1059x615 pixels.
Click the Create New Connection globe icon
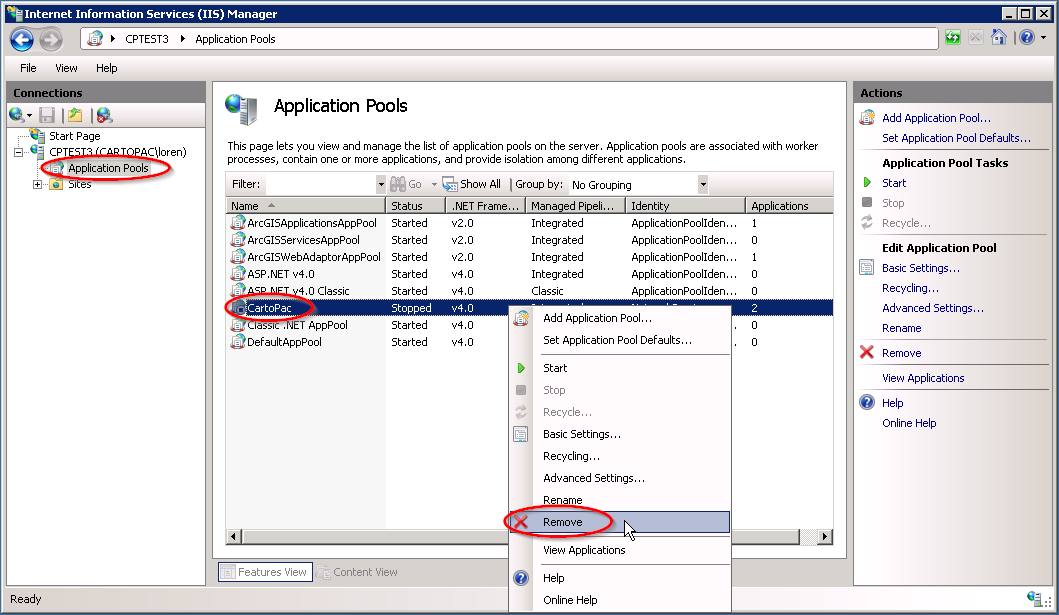point(17,115)
